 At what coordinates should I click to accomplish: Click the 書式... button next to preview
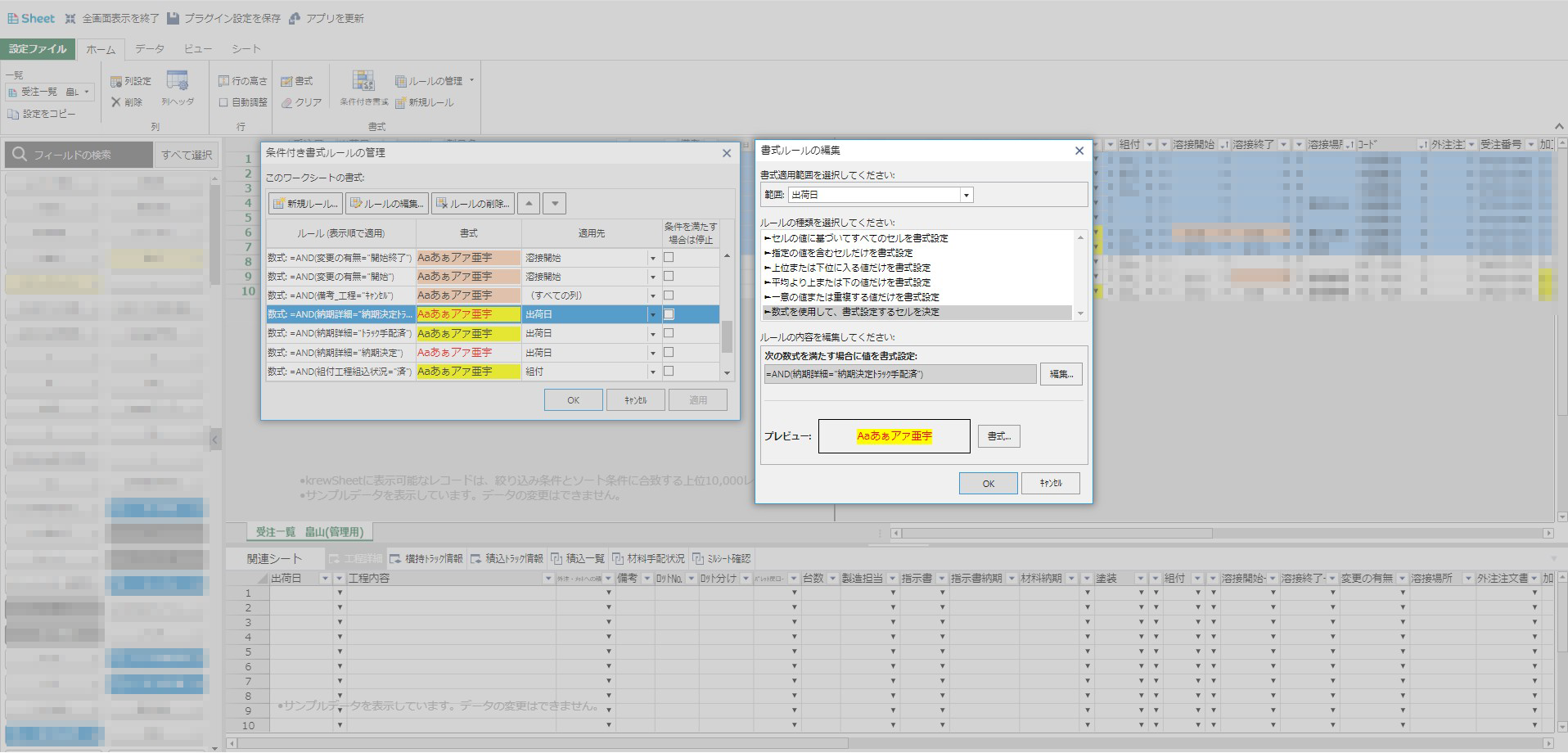click(998, 436)
